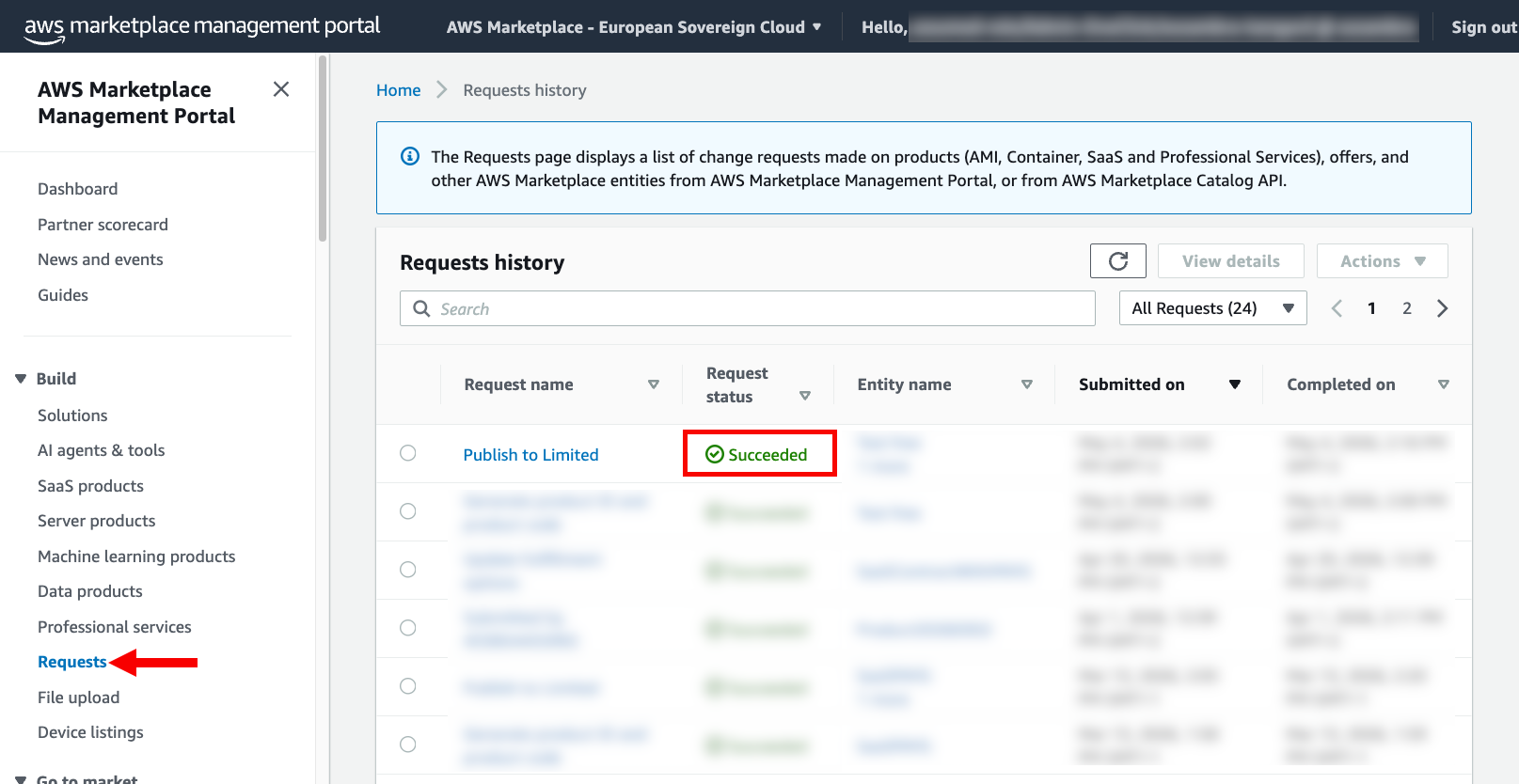The height and width of the screenshot is (784, 1519).
Task: Collapse the Build section in the sidebar
Action: click(x=21, y=379)
